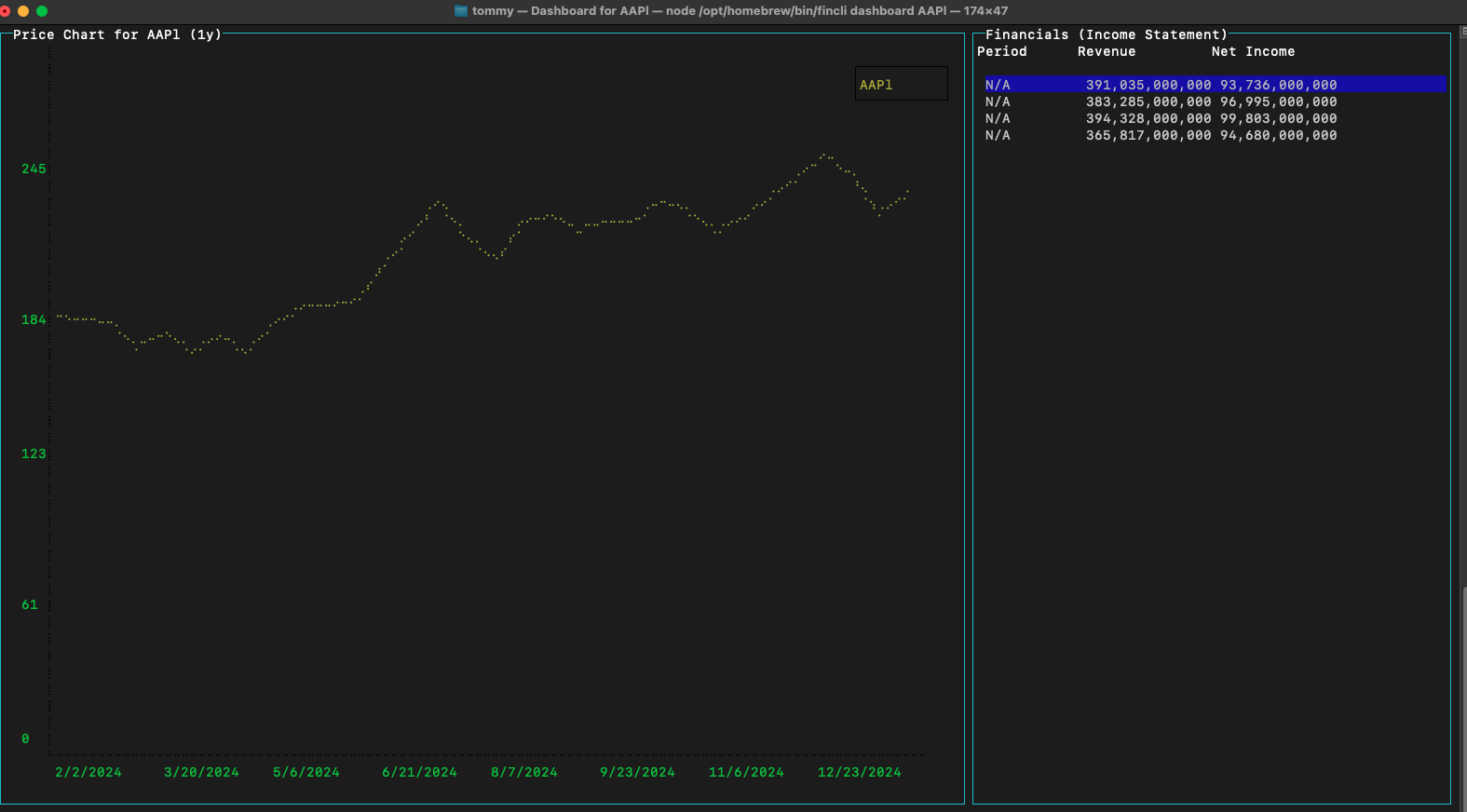Click the 123 y-axis label
Viewport: 1467px width, 812px height.
[x=34, y=453]
